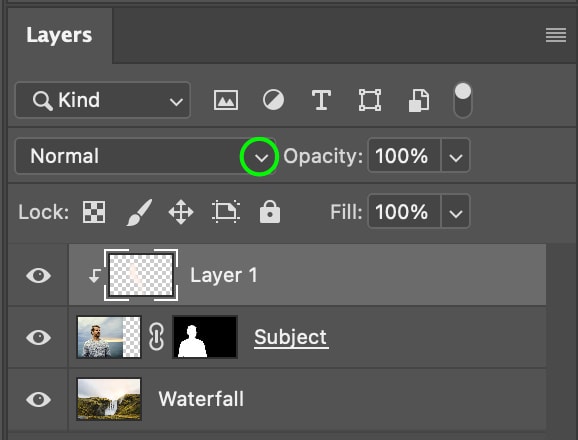Hide Layer 1 using eye icon
Screen dimensions: 578x440
point(38,275)
